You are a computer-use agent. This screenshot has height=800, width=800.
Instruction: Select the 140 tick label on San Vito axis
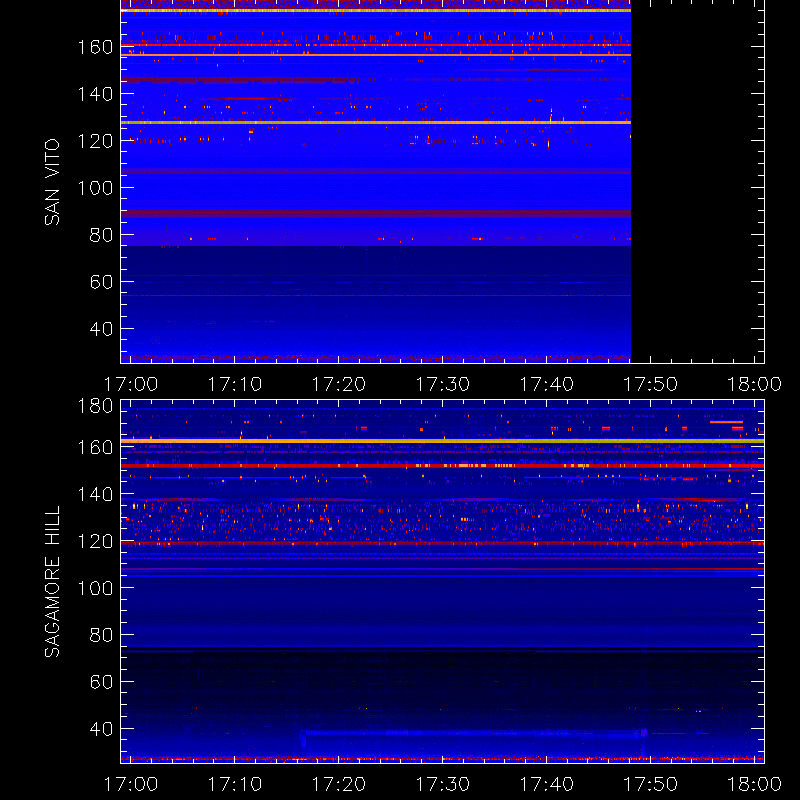tap(95, 94)
